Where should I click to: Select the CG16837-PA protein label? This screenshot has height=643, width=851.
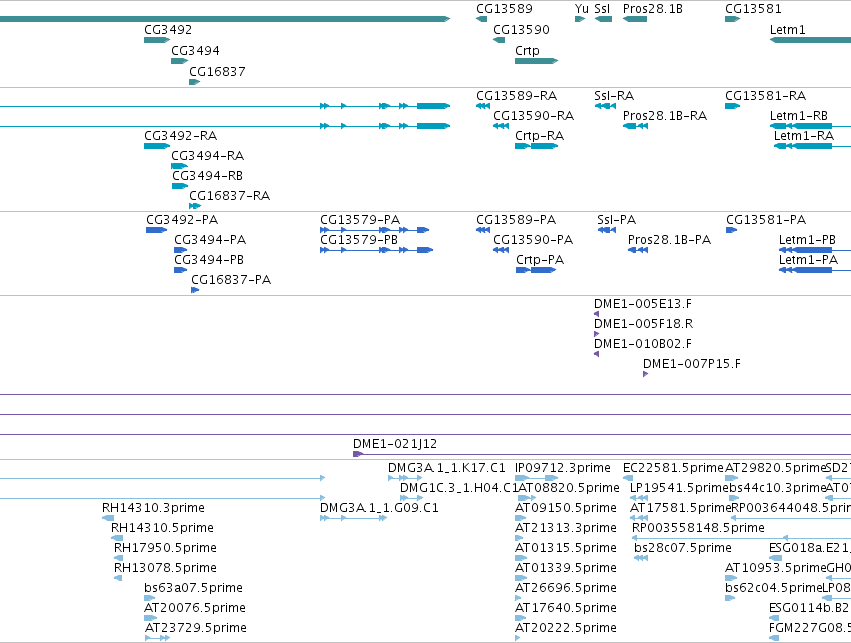(x=231, y=280)
